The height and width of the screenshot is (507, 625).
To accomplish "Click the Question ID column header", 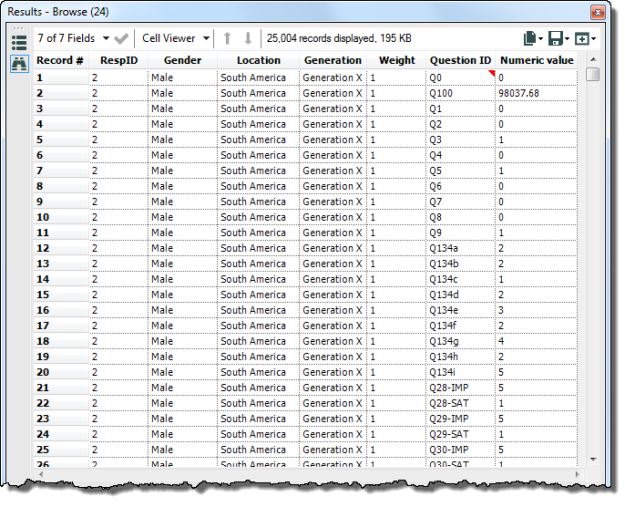I will 460,61.
